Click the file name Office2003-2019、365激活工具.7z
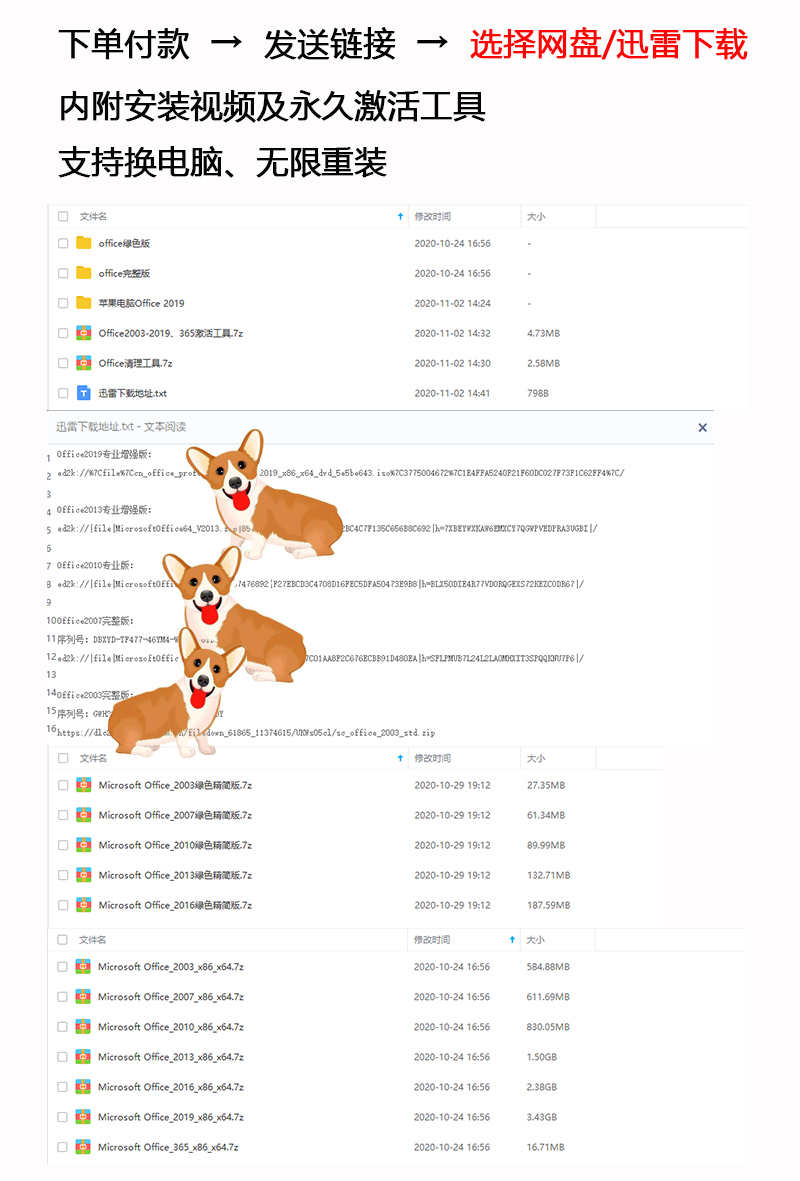Image resolution: width=800 pixels, height=1181 pixels. tap(171, 333)
